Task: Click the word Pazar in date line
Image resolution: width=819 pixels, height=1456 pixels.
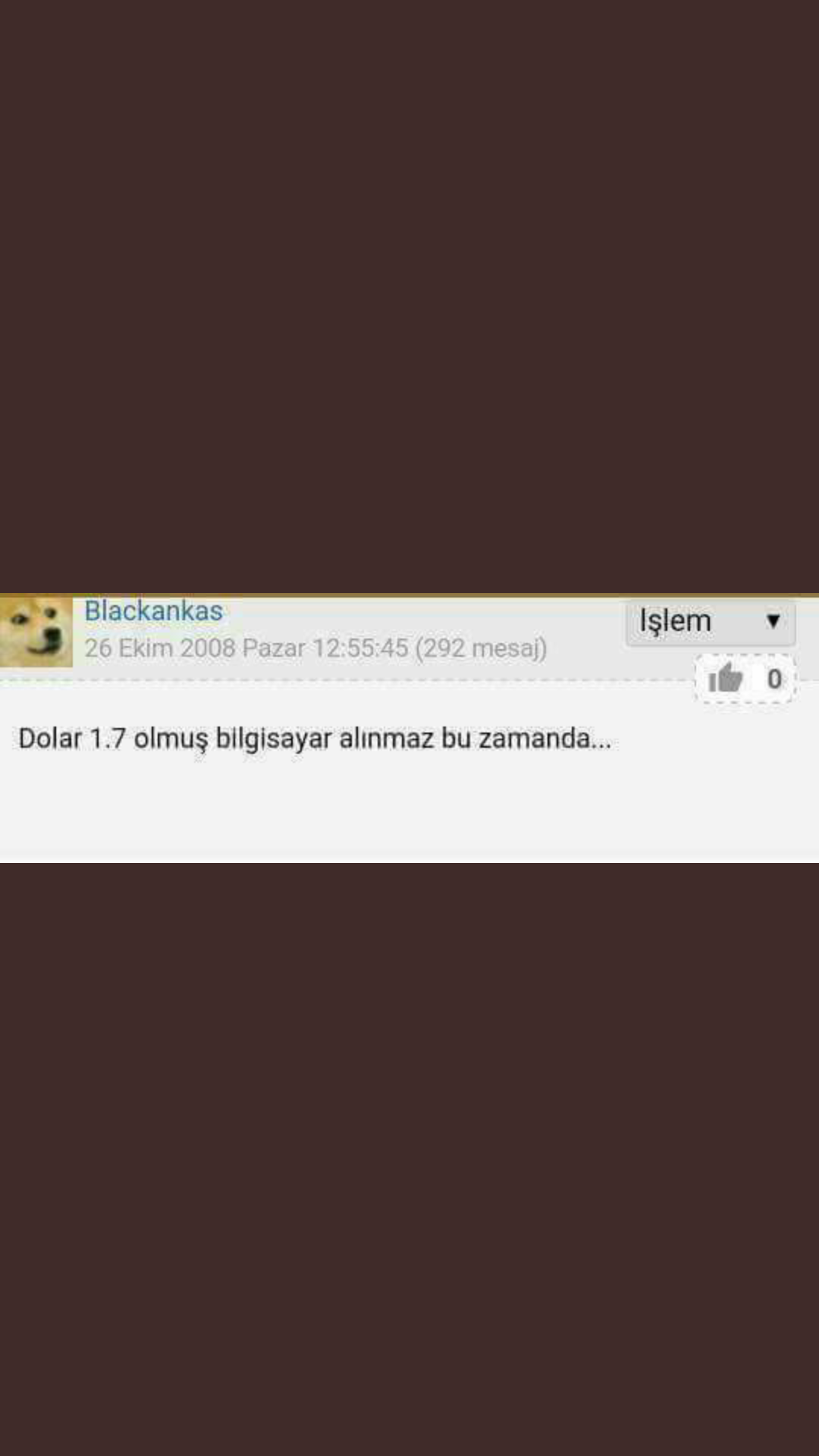Action: tap(274, 648)
